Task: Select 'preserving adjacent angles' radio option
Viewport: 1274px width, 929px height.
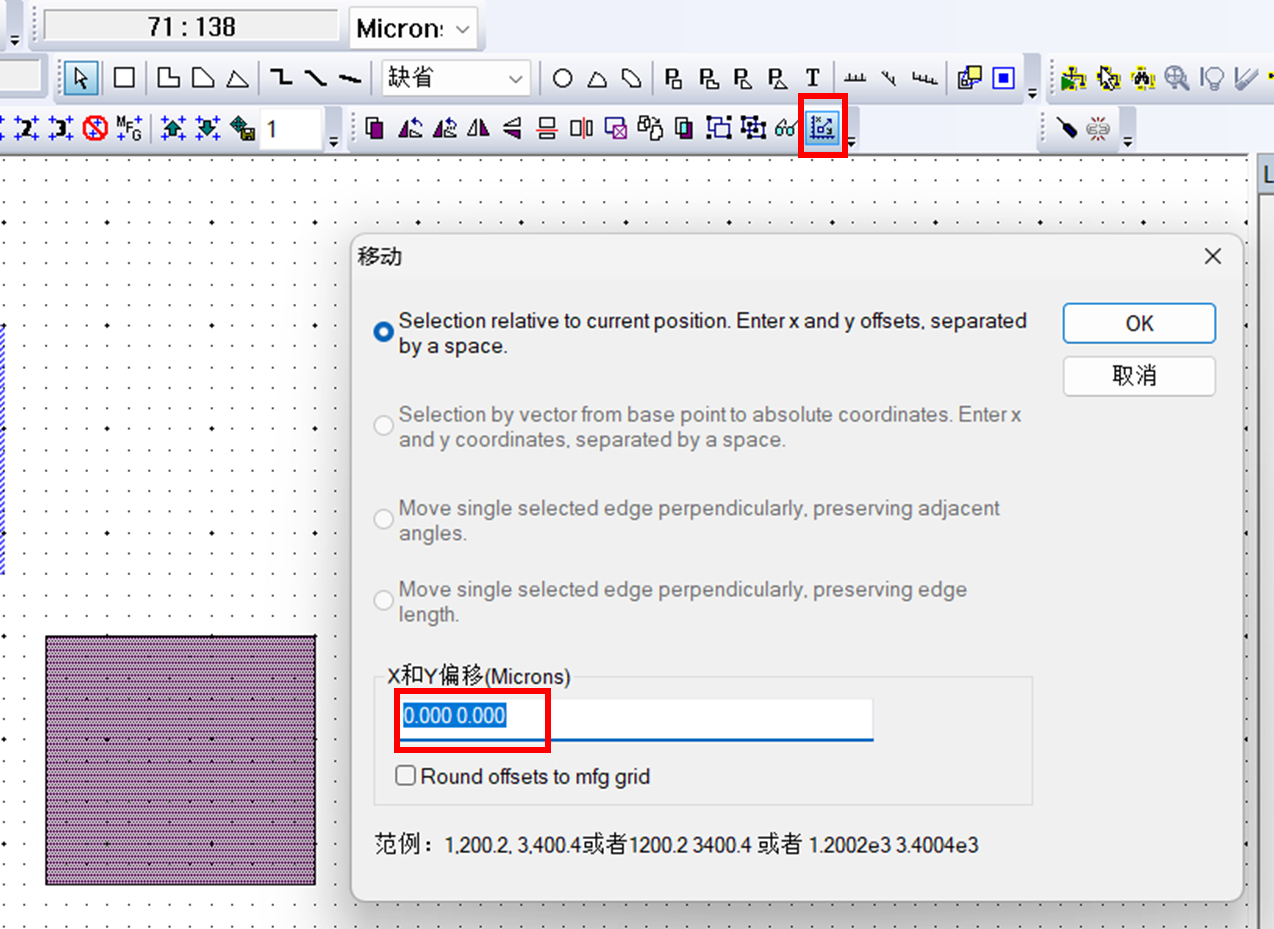Action: click(x=383, y=519)
